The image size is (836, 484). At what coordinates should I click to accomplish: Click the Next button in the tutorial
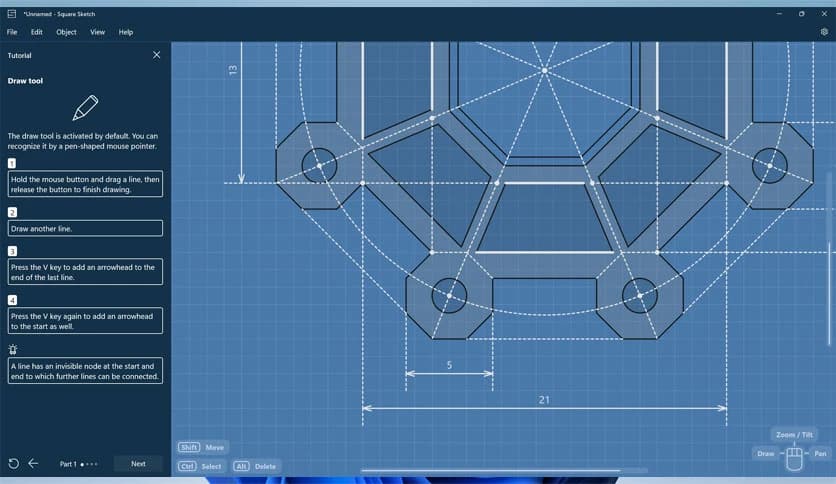[x=138, y=464]
